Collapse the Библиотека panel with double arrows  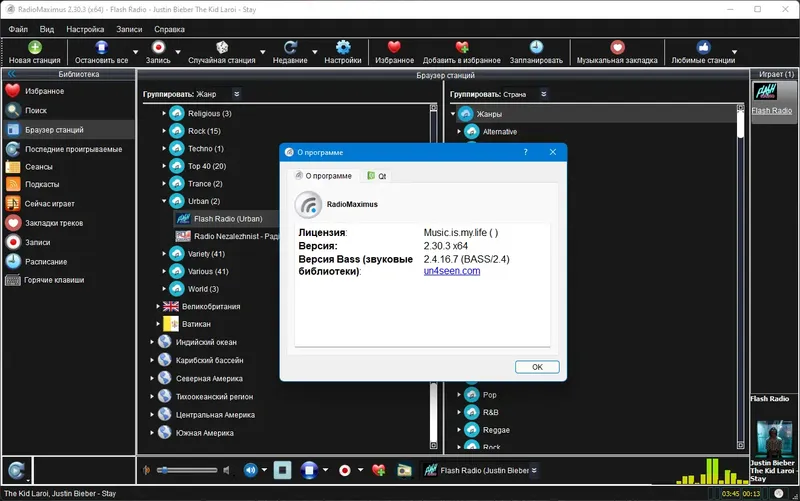tap(11, 74)
